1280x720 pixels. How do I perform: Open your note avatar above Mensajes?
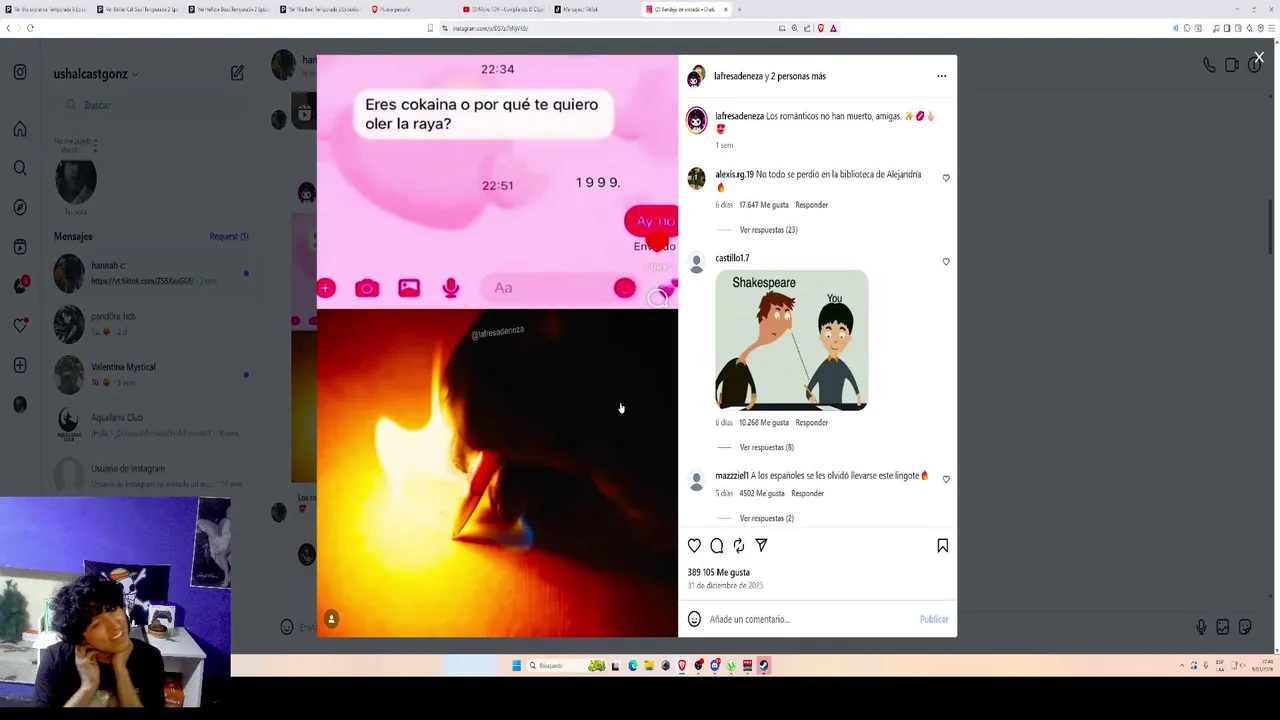(75, 181)
